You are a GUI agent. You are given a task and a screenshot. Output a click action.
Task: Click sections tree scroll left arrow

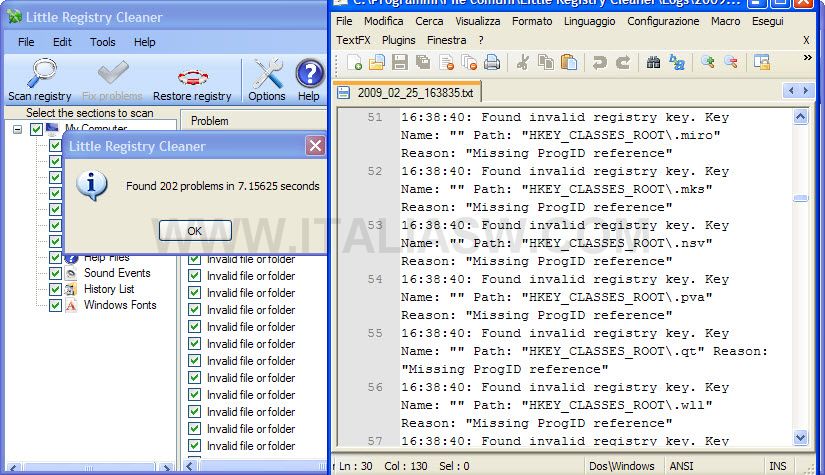[x=14, y=468]
